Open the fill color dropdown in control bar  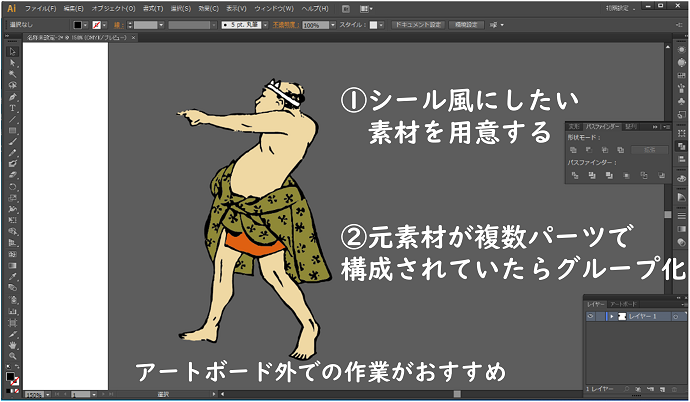pyautogui.click(x=85, y=25)
